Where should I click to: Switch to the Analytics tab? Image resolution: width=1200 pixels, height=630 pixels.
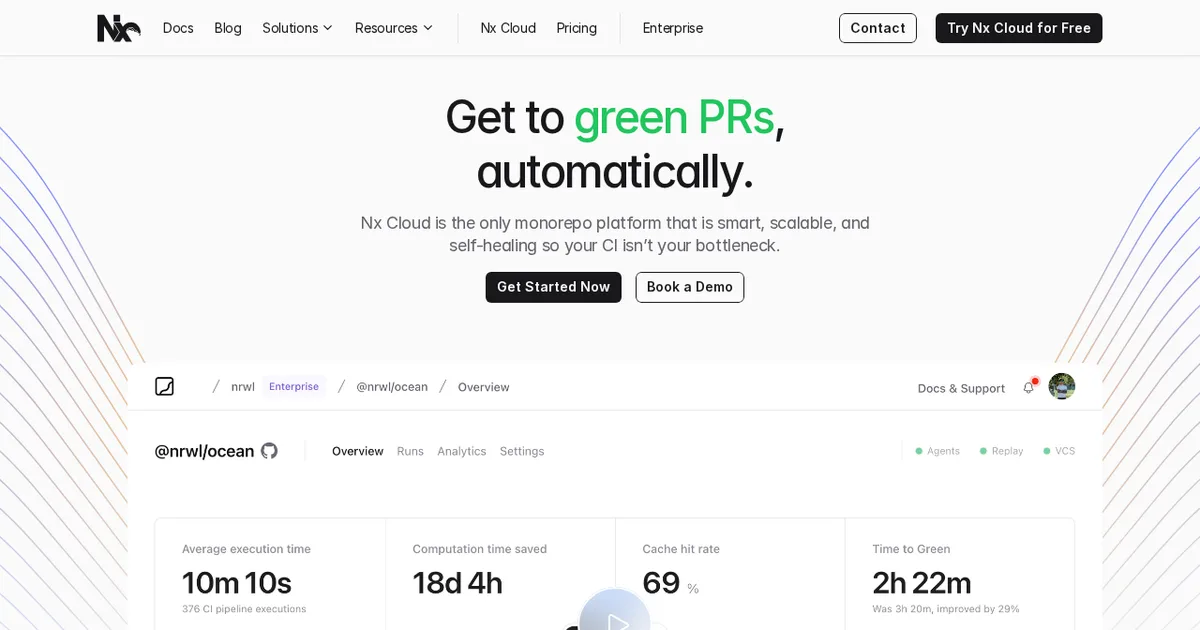tap(462, 451)
